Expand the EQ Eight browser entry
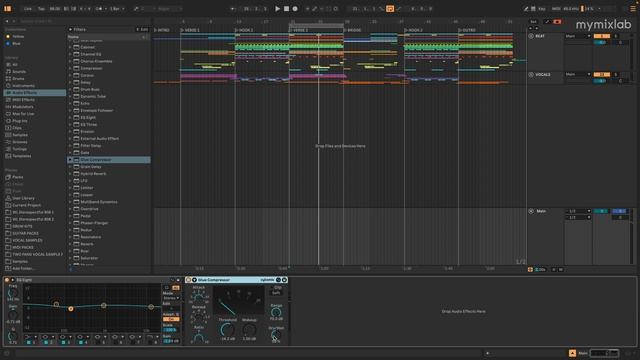This screenshot has height=360, width=640. coord(70,118)
